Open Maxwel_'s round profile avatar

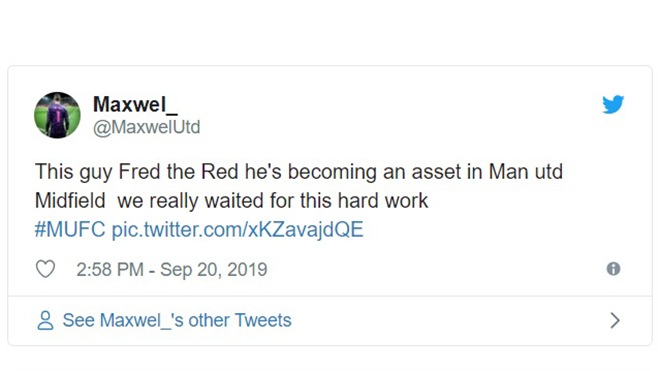point(57,115)
